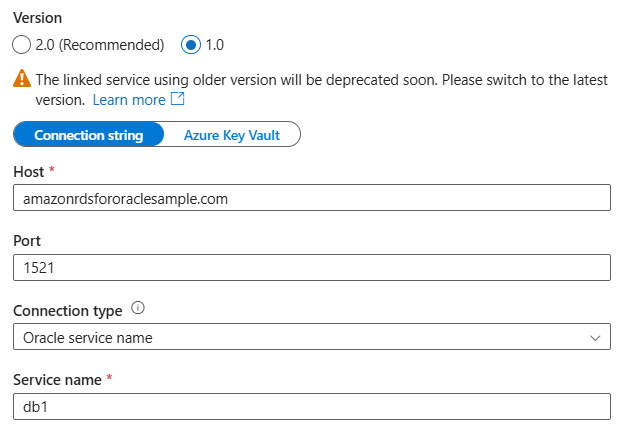The height and width of the screenshot is (427, 628).
Task: Click the Connection type label text
Action: pos(68,311)
